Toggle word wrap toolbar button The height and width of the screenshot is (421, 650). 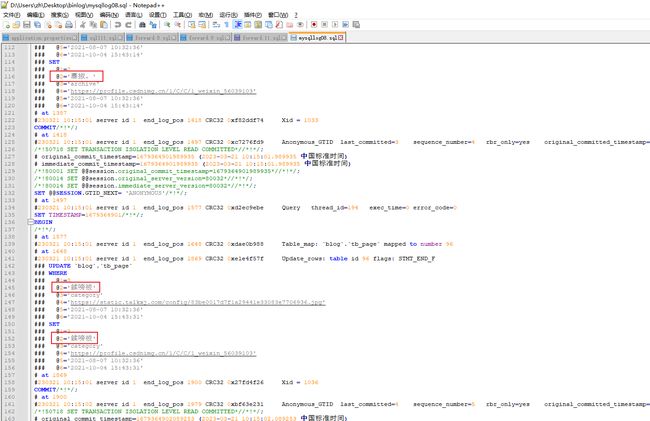(x=216, y=25)
